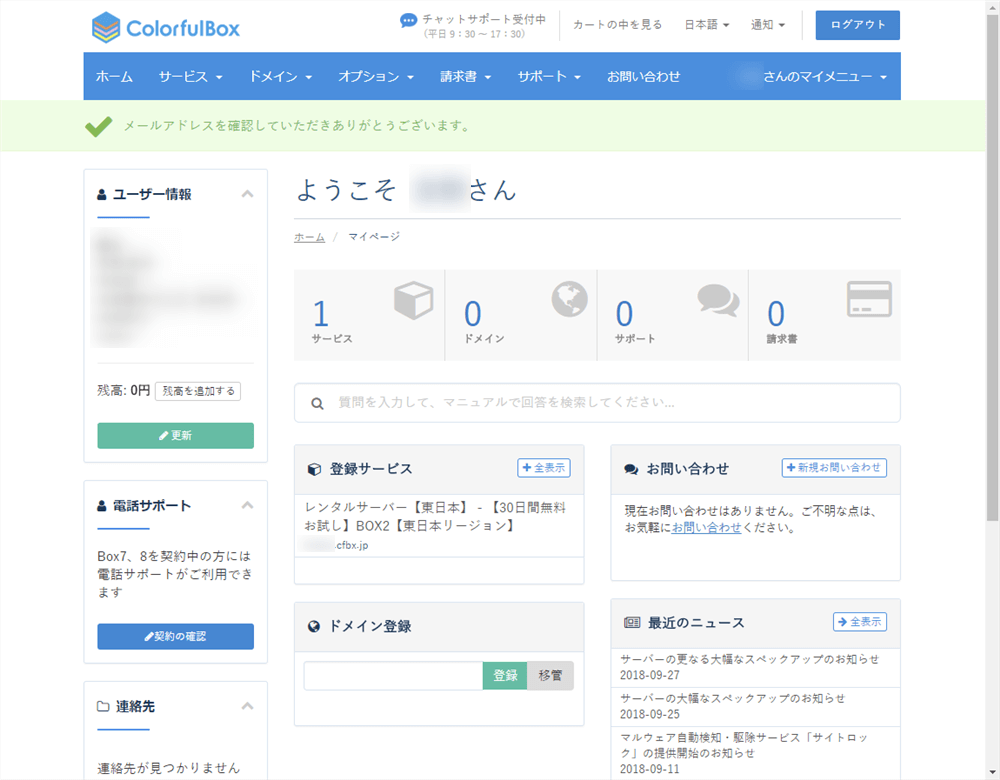This screenshot has width=1000, height=780.
Task: Collapse the 連絡先 panel chevron
Action: tap(247, 706)
